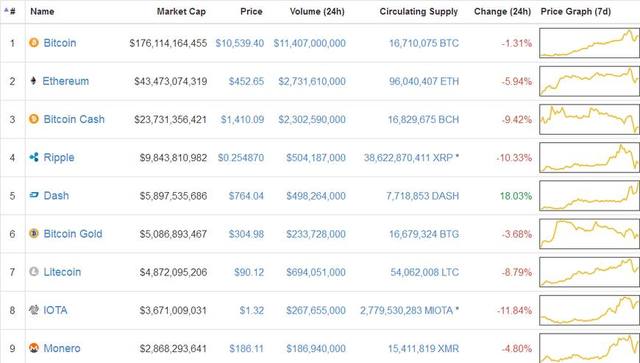Click the IOTA logo icon

(34, 310)
